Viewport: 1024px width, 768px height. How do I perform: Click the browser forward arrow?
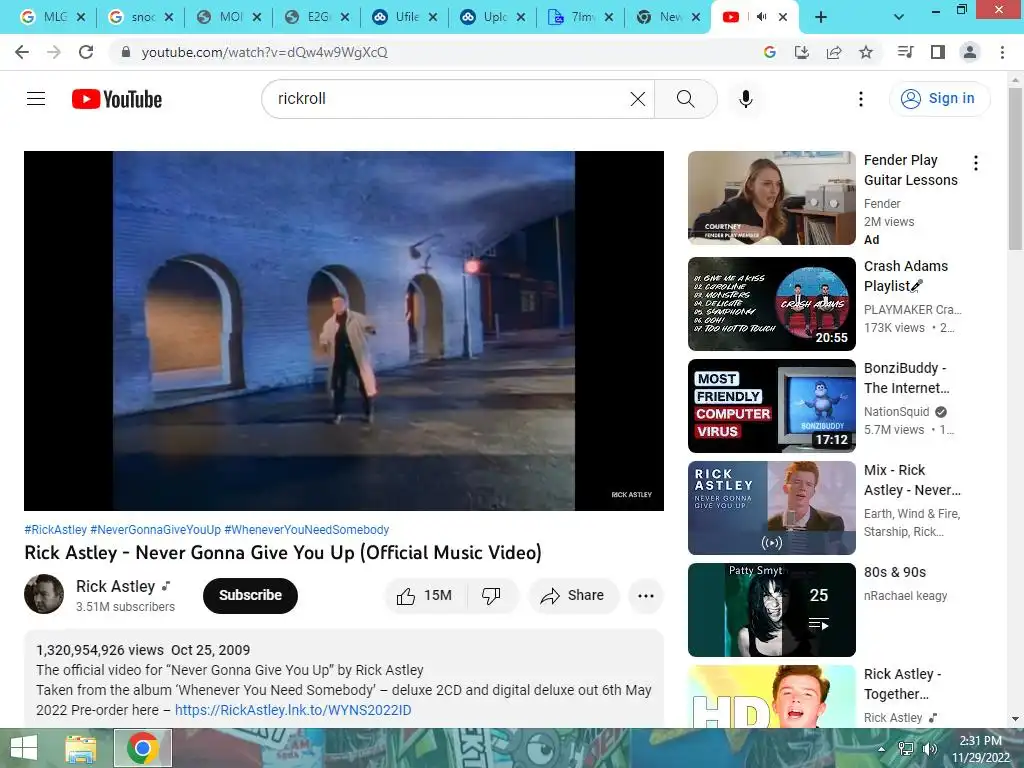click(54, 52)
